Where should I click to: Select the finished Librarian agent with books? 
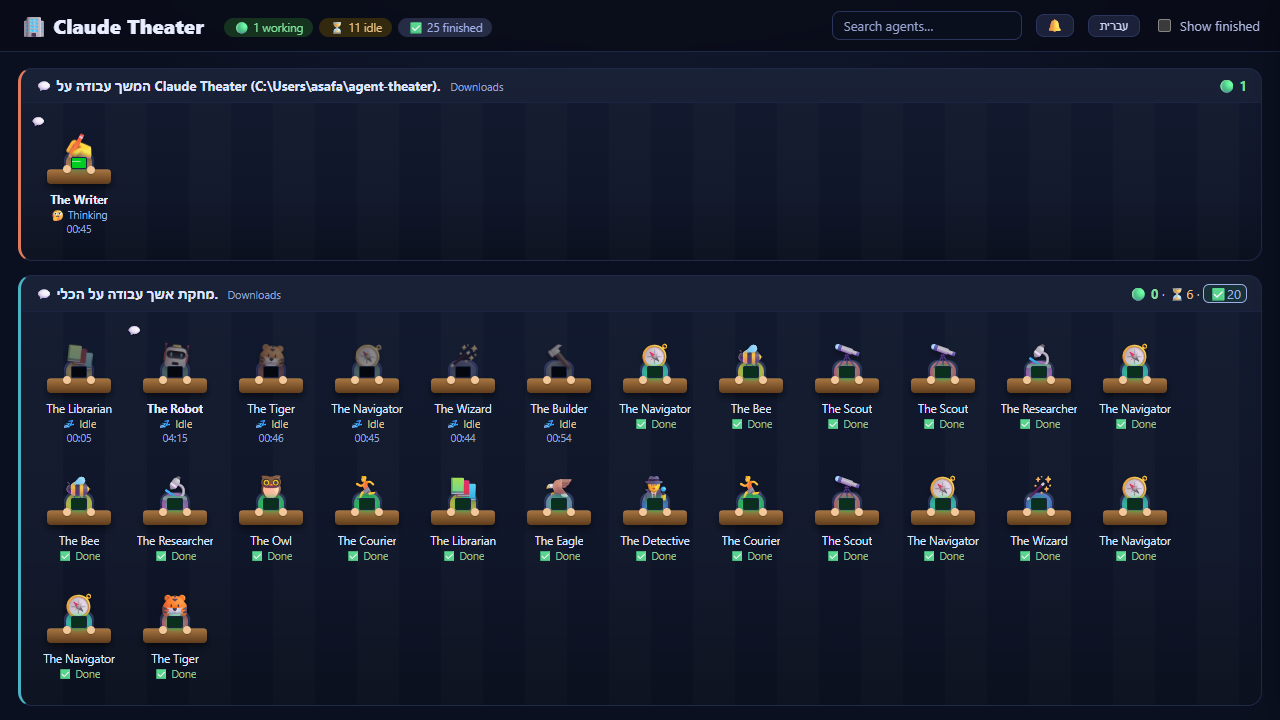[x=463, y=501]
